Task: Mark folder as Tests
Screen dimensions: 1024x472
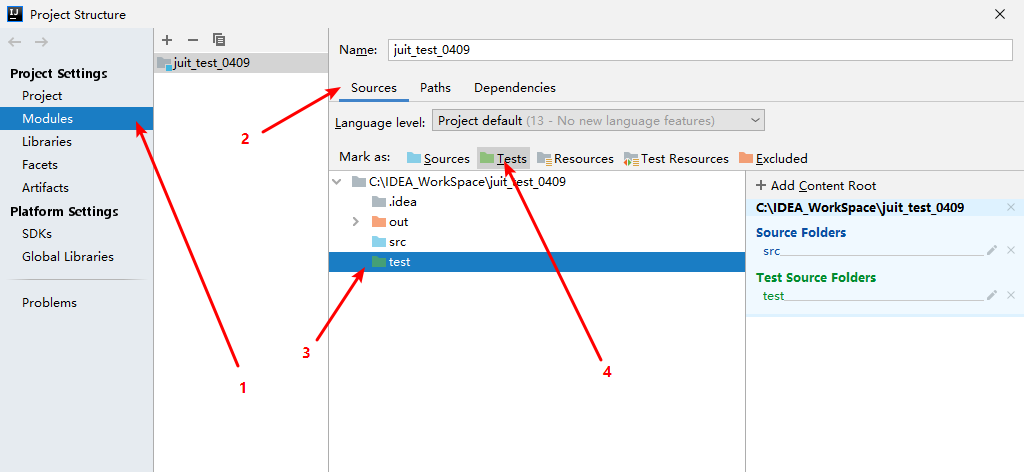Action: [503, 158]
